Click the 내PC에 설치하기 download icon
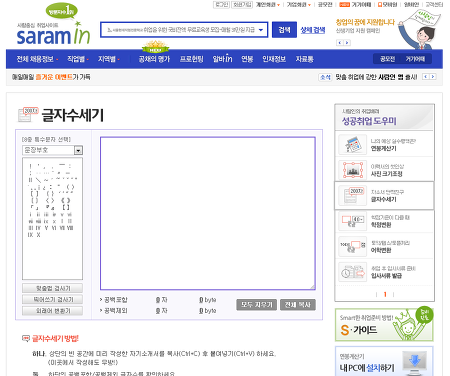 coord(415,363)
